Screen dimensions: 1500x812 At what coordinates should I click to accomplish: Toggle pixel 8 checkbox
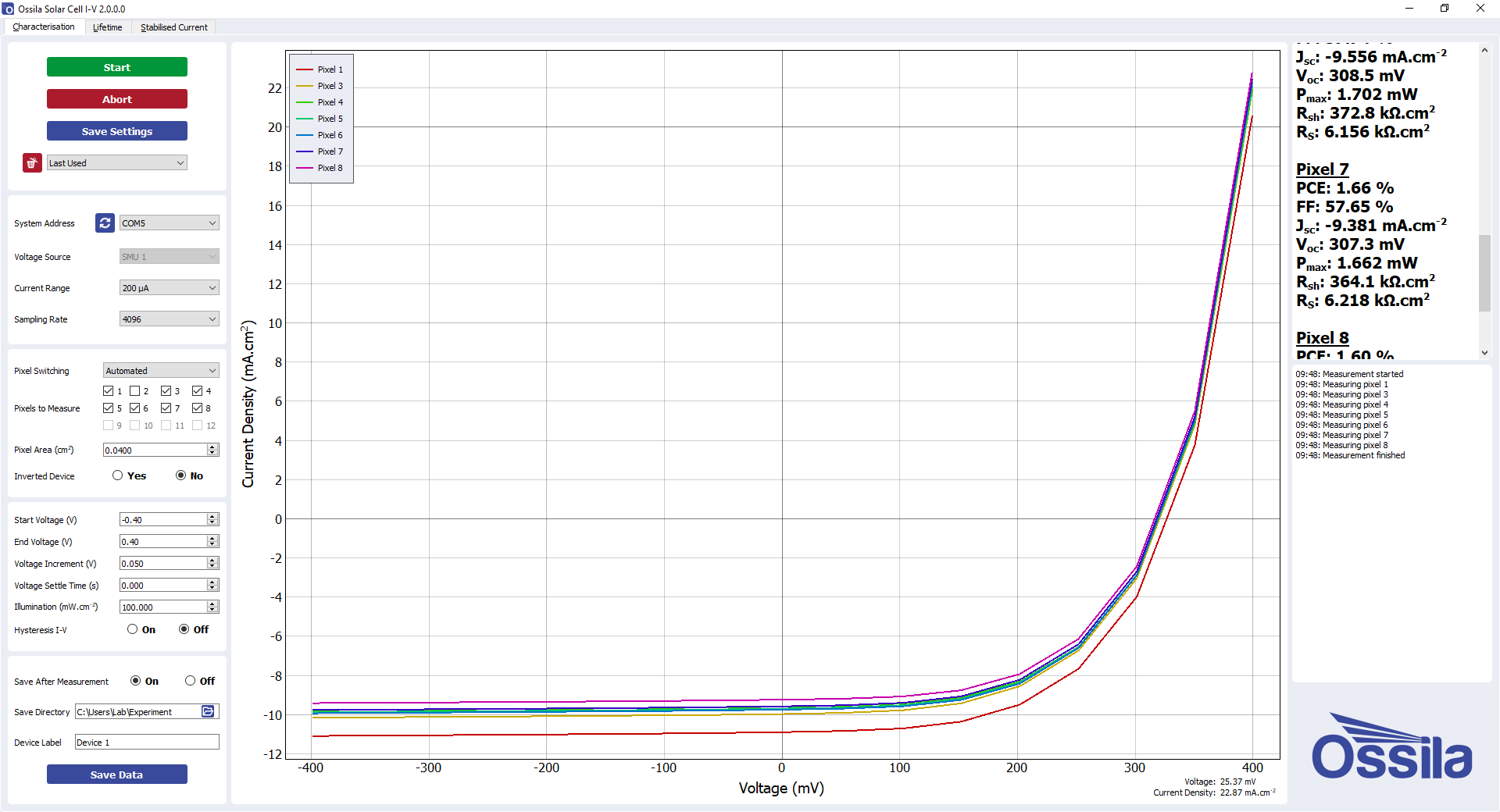click(x=198, y=408)
